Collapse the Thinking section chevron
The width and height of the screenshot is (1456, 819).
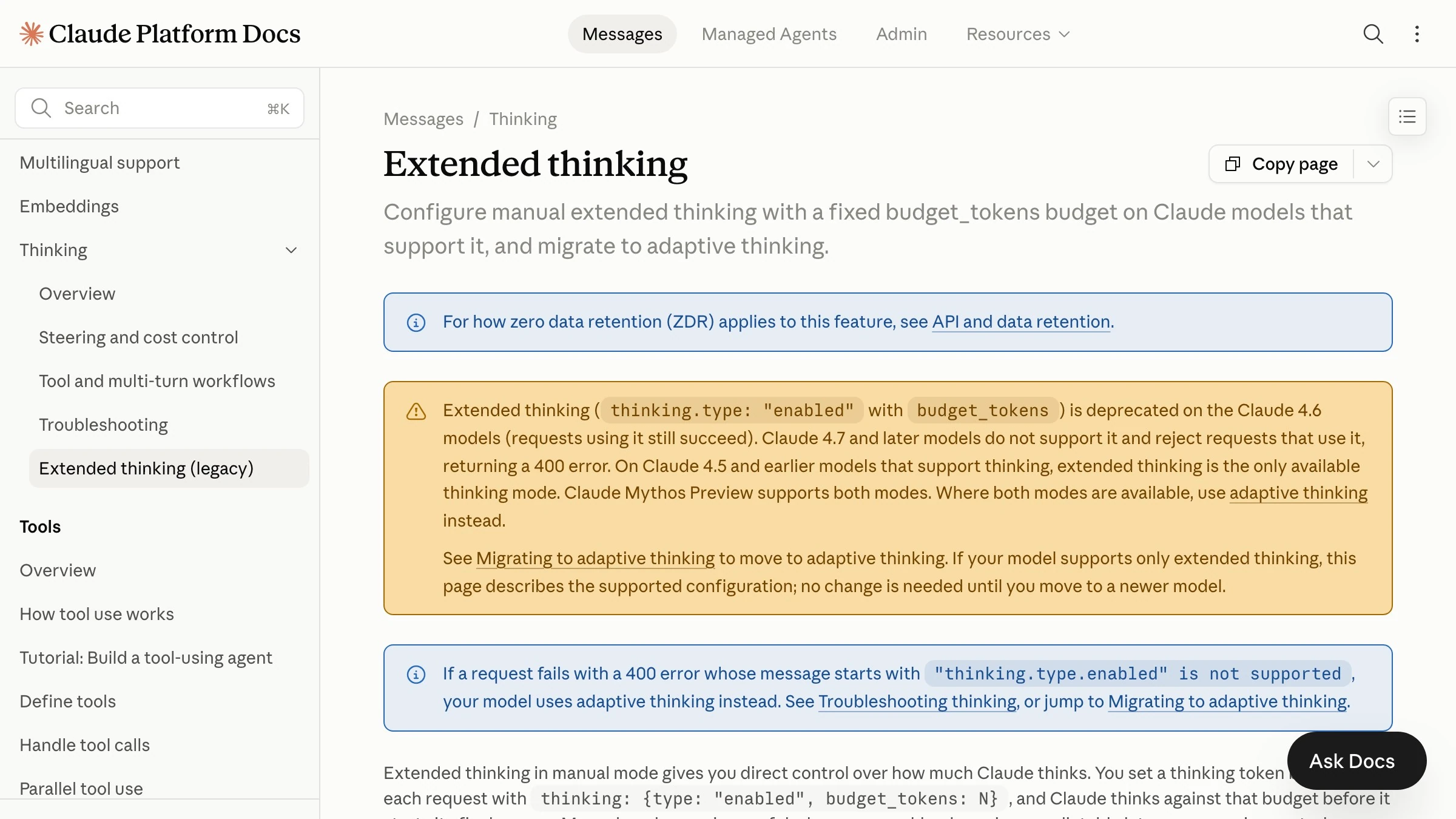[291, 250]
